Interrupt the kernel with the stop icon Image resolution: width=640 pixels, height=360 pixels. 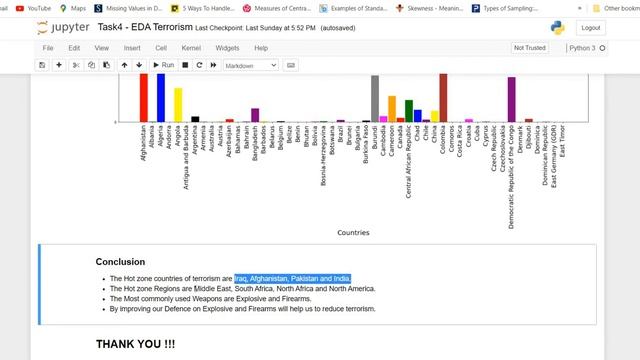[185, 65]
